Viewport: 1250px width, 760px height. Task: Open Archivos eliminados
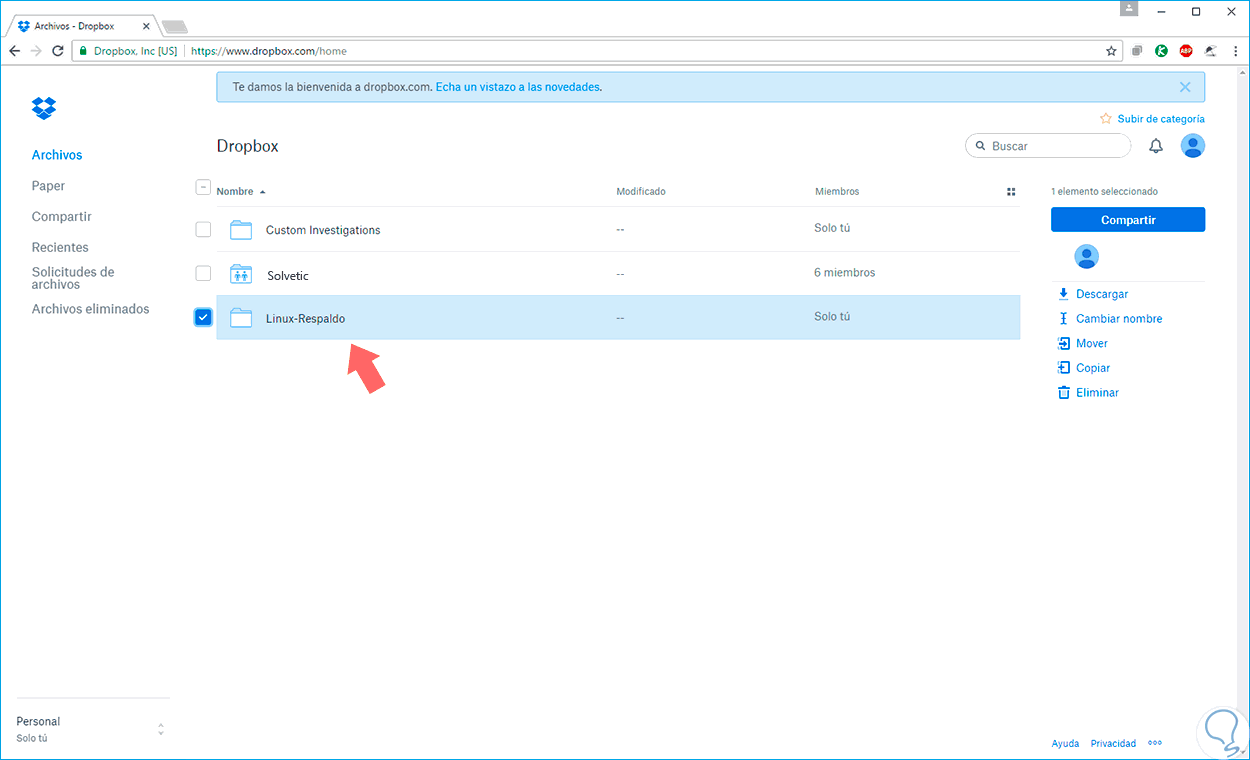(90, 310)
